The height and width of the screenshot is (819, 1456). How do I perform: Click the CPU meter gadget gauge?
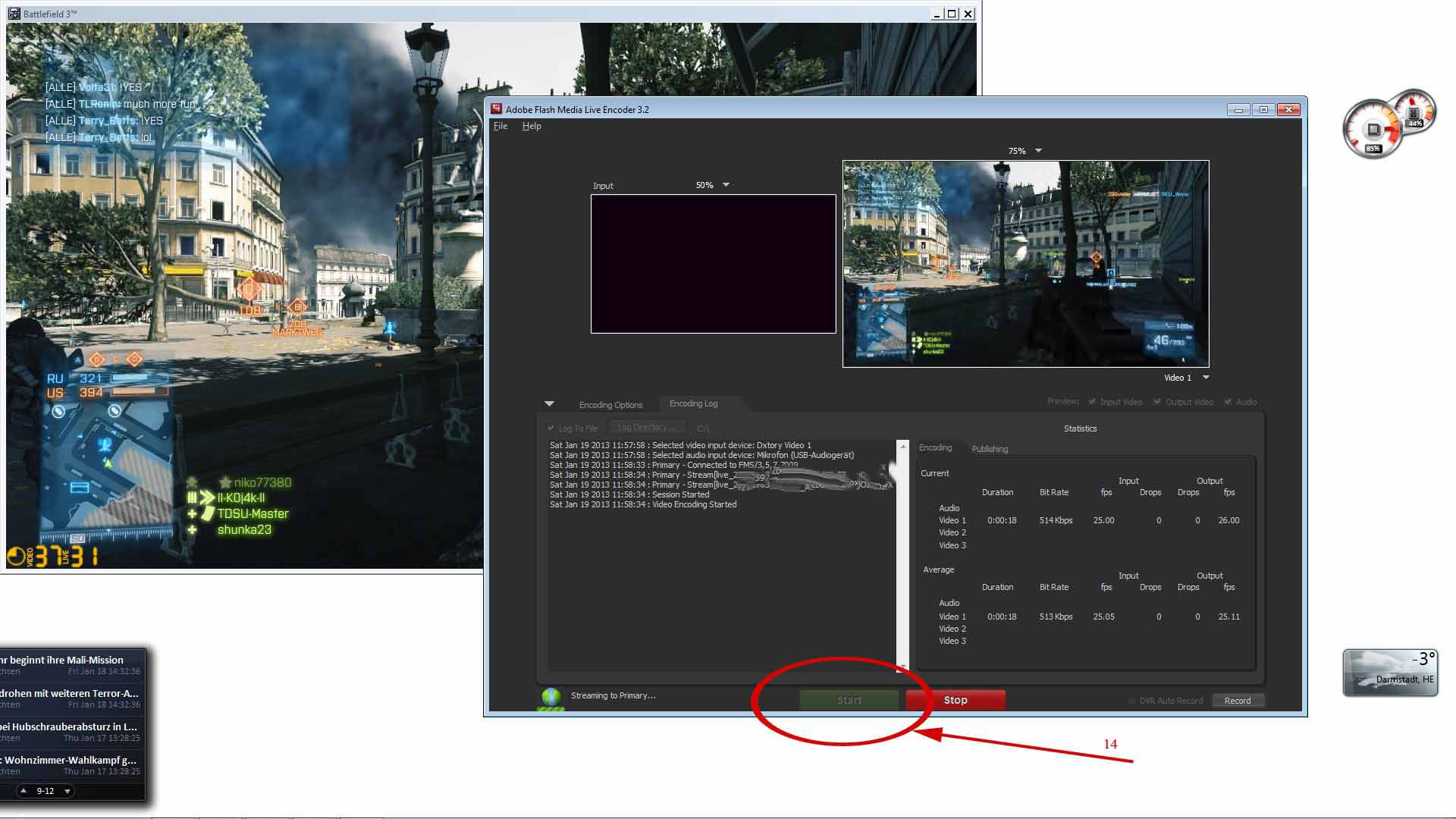1373,129
